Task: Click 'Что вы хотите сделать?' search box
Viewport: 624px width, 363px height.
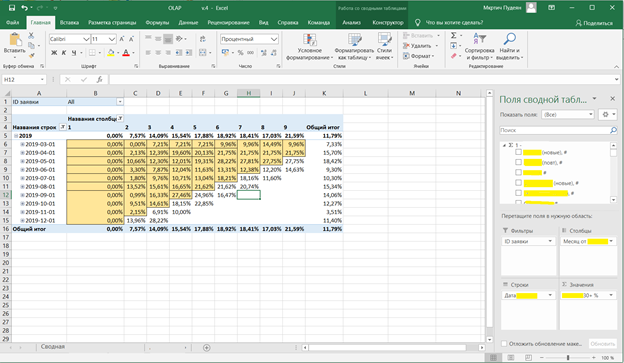Action: tap(454, 23)
